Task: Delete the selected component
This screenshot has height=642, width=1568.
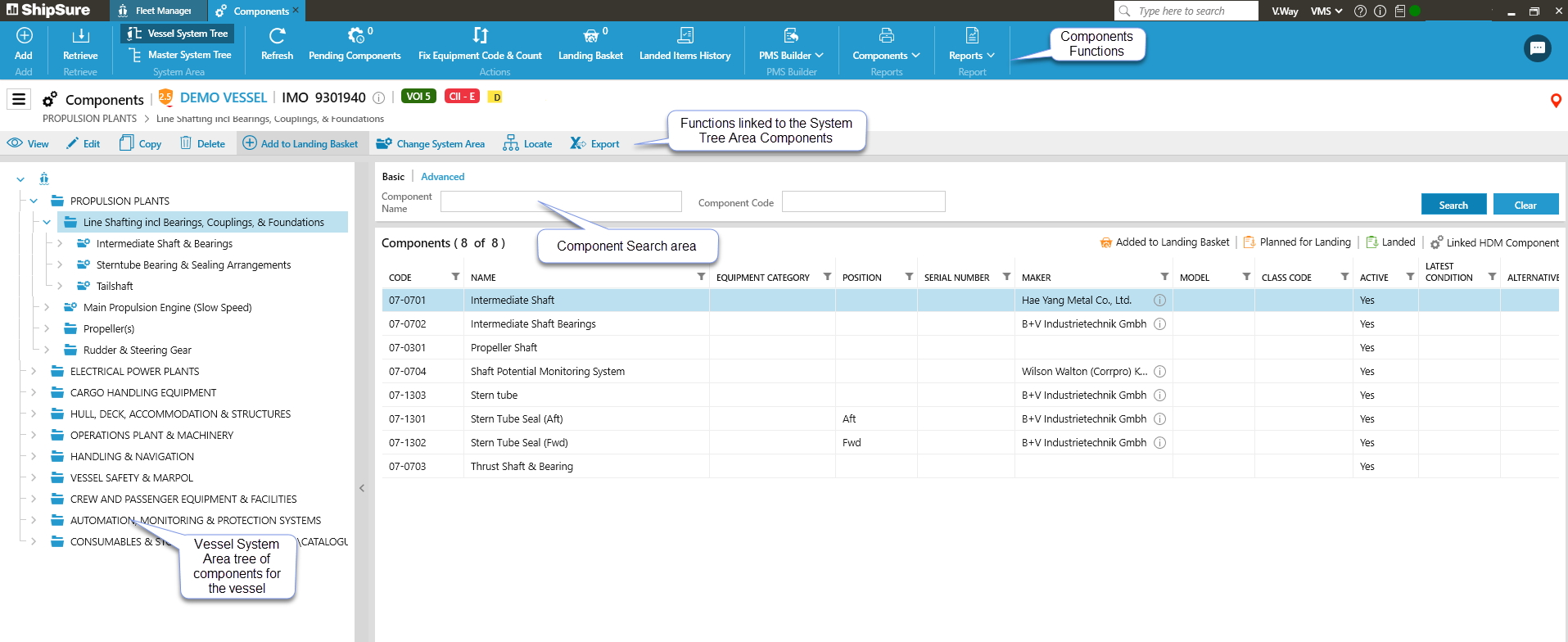Action: [202, 143]
